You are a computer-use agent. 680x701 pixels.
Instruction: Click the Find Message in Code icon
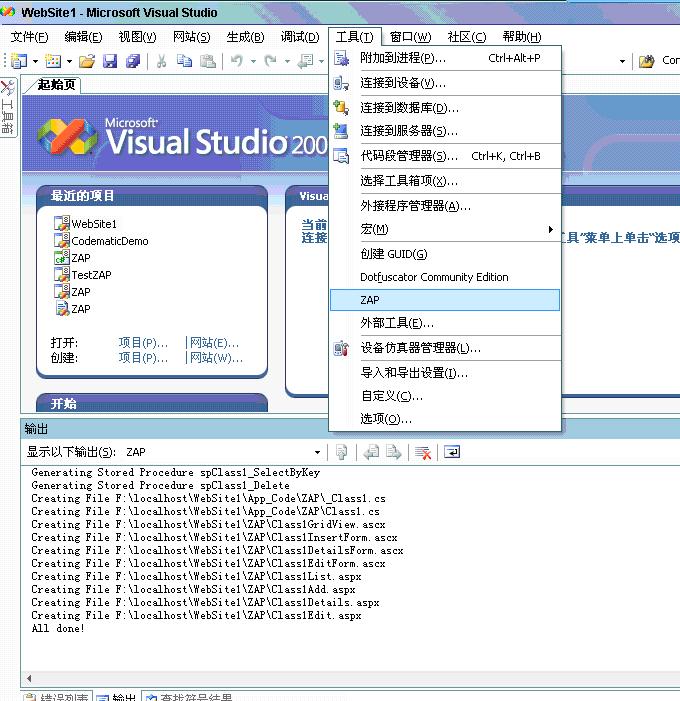click(342, 452)
